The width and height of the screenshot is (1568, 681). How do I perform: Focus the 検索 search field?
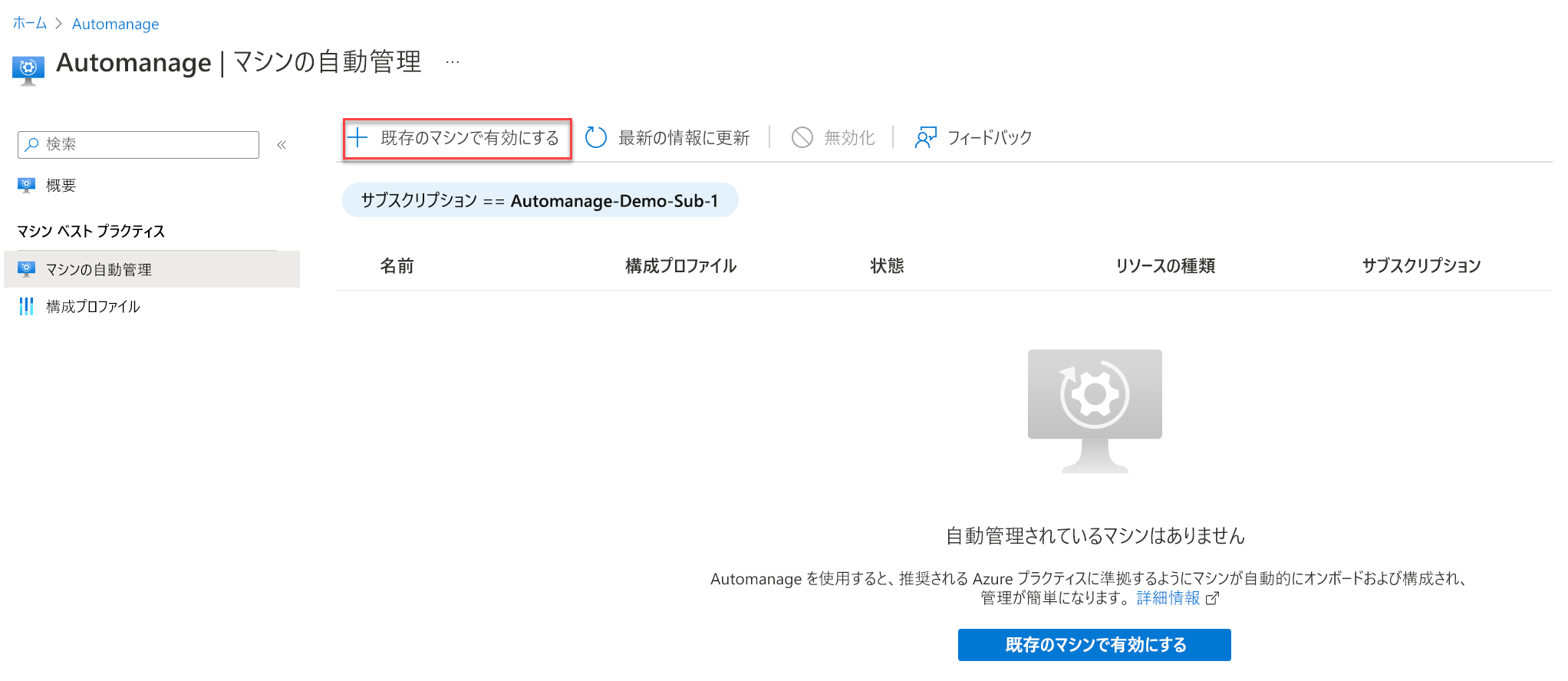coord(138,144)
